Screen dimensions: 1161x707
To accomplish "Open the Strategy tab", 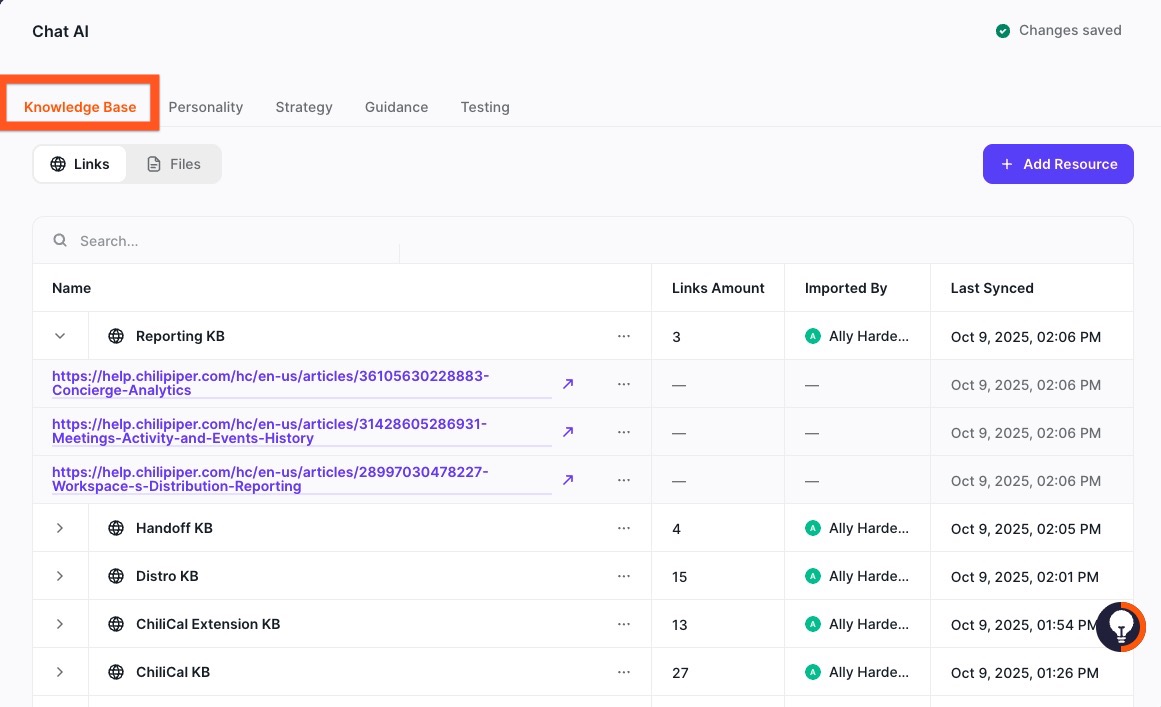I will point(304,107).
